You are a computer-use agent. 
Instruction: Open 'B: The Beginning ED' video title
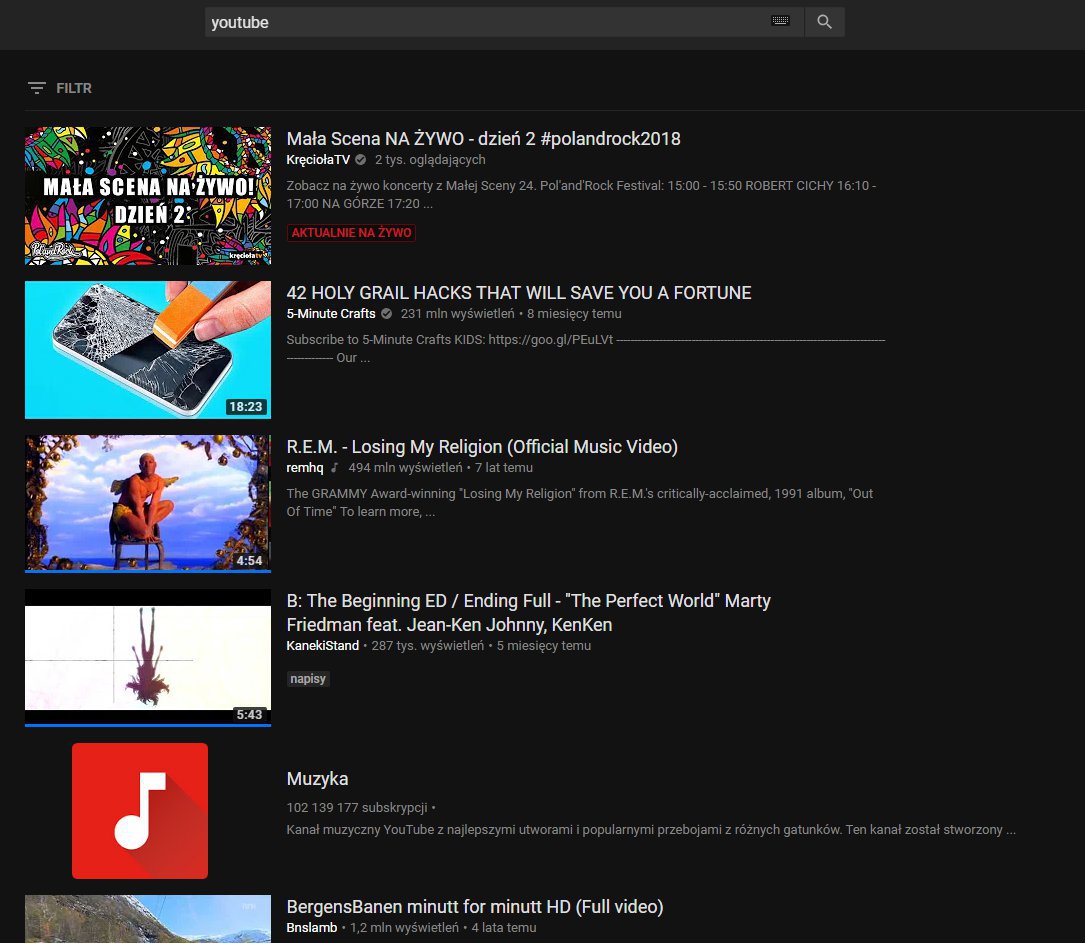click(x=529, y=613)
